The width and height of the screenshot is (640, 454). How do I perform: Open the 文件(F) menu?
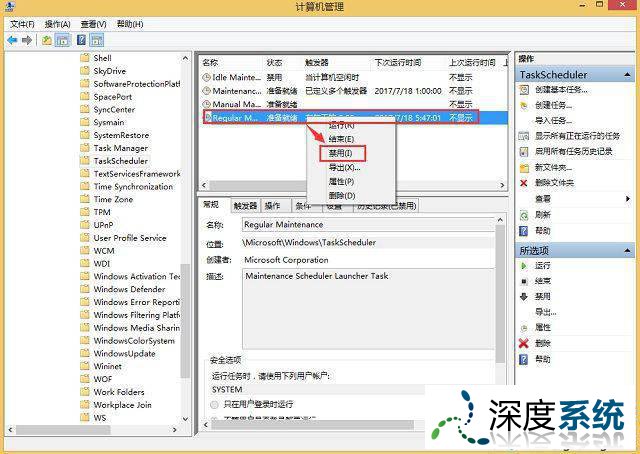tap(22, 24)
